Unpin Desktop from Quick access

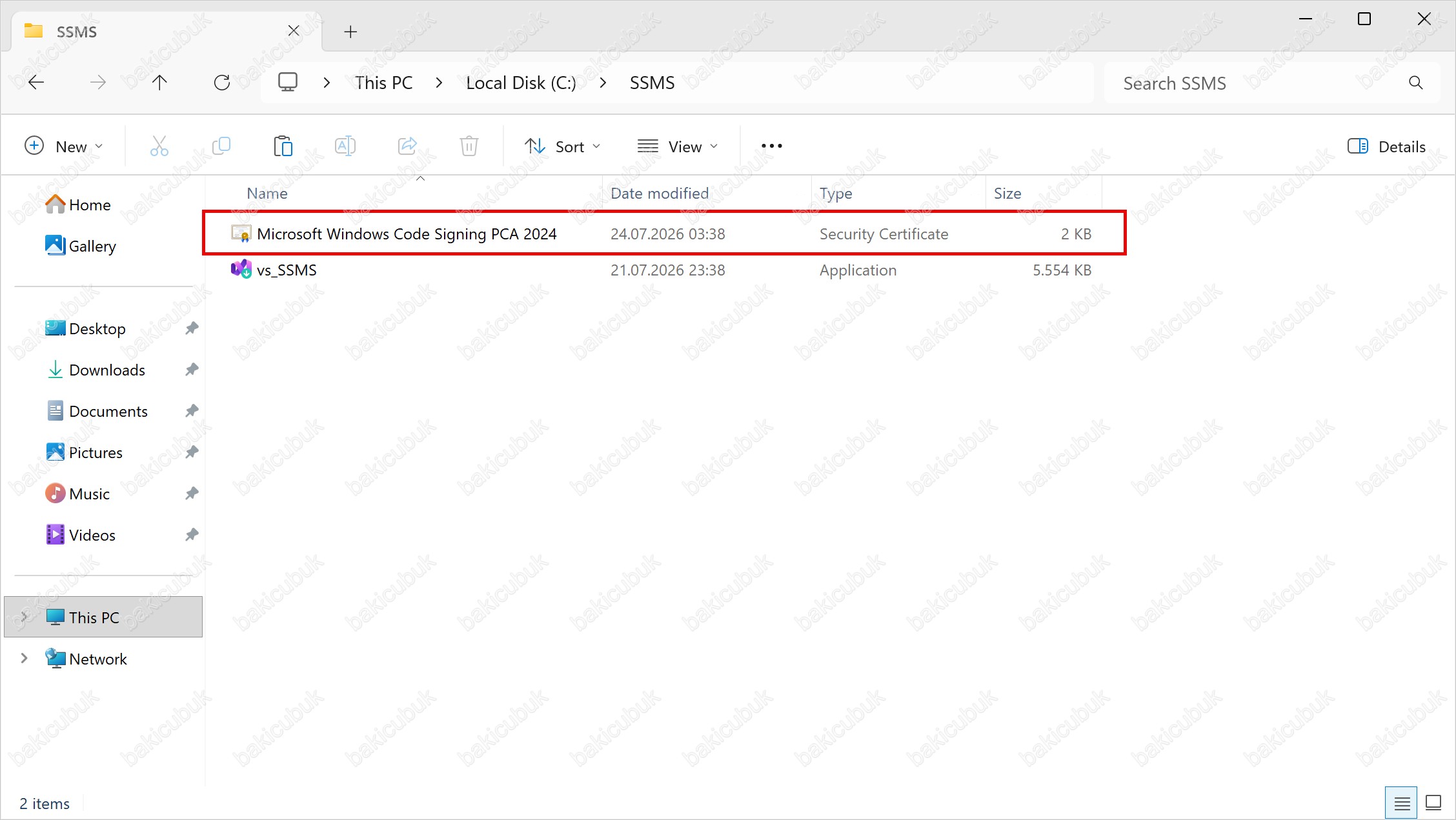coord(192,328)
